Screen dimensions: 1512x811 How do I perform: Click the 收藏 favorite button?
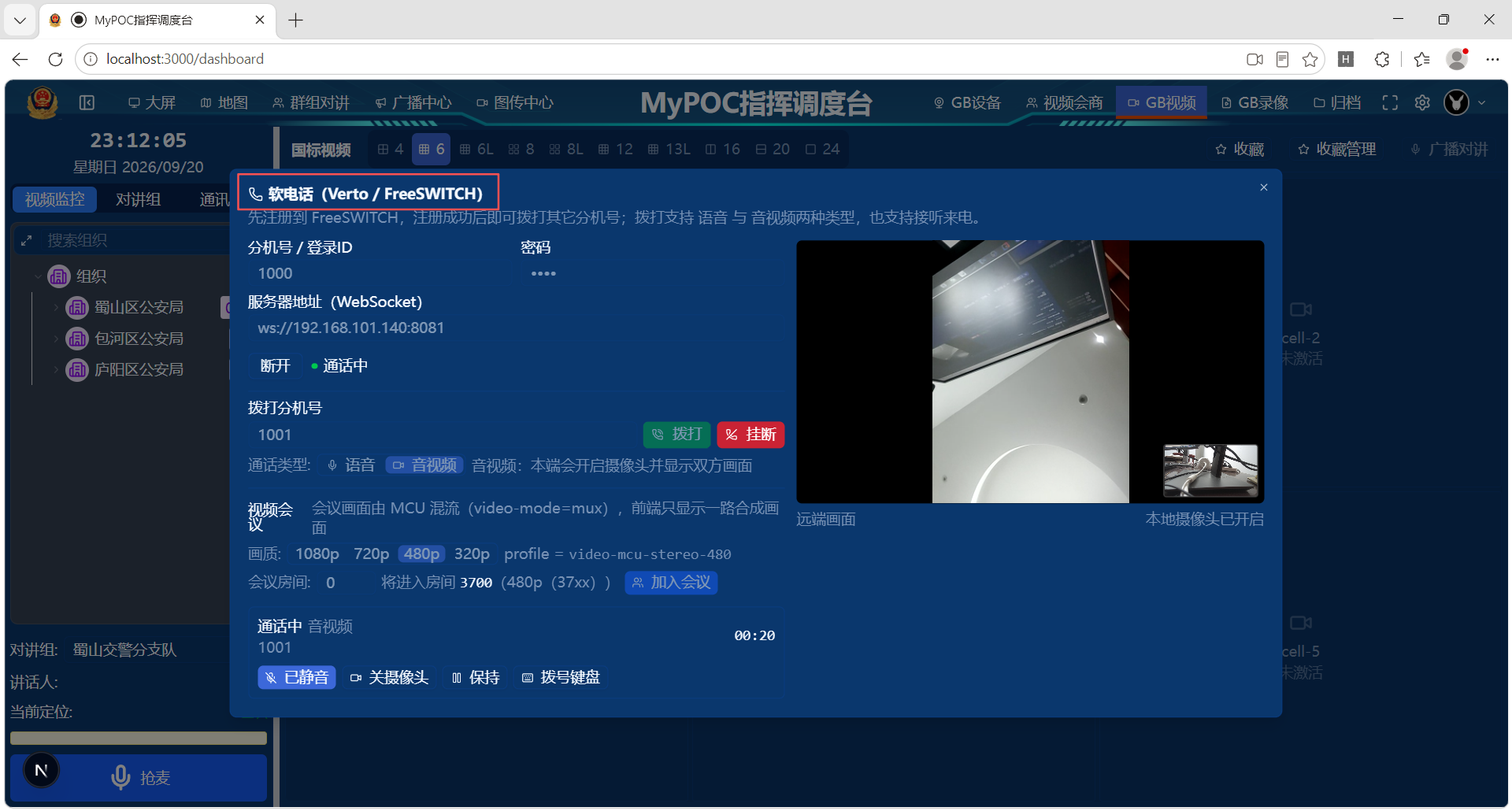(1240, 150)
